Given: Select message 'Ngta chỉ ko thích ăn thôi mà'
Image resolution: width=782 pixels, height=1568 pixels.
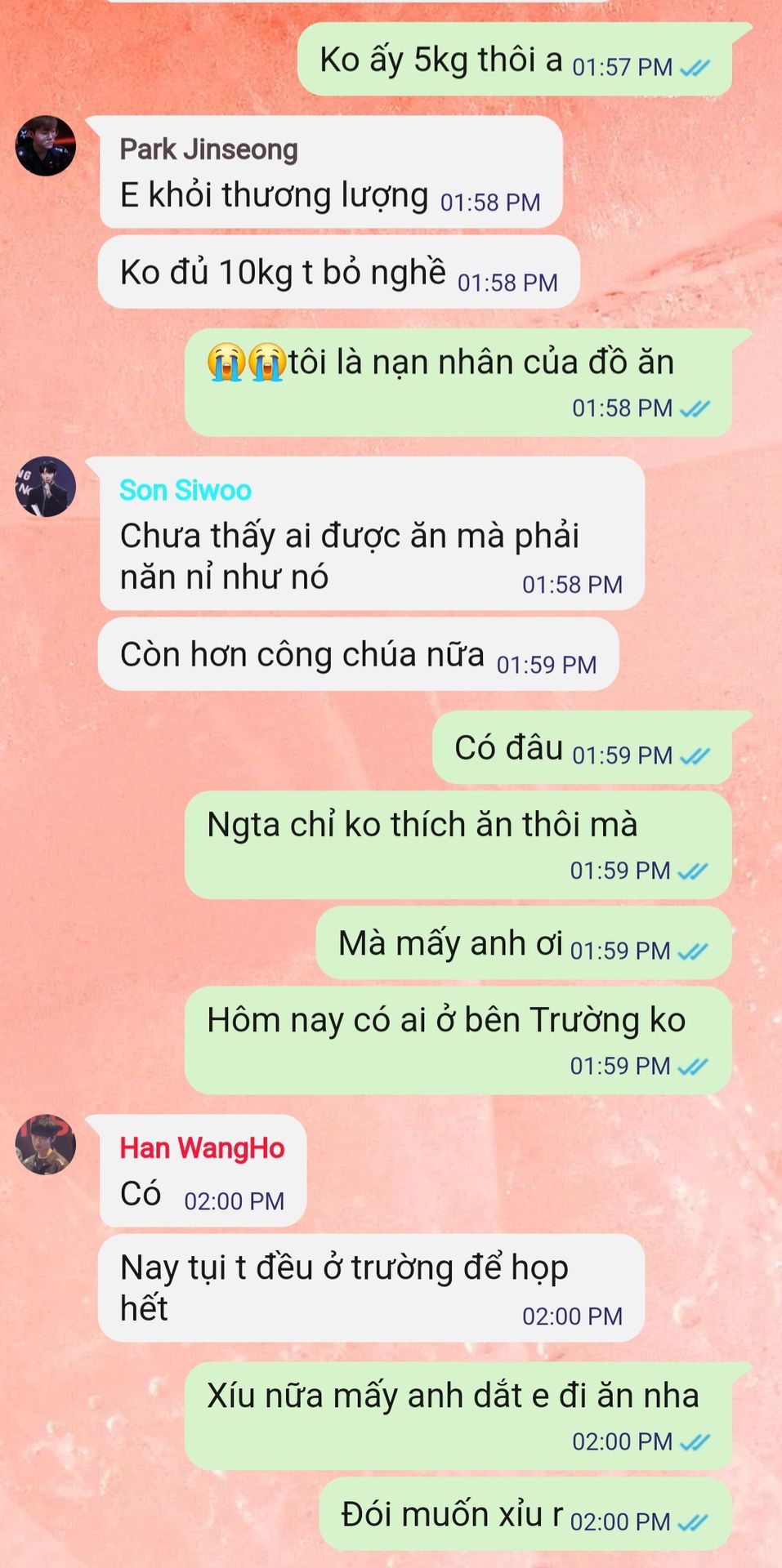Looking at the screenshot, I should coord(458,845).
